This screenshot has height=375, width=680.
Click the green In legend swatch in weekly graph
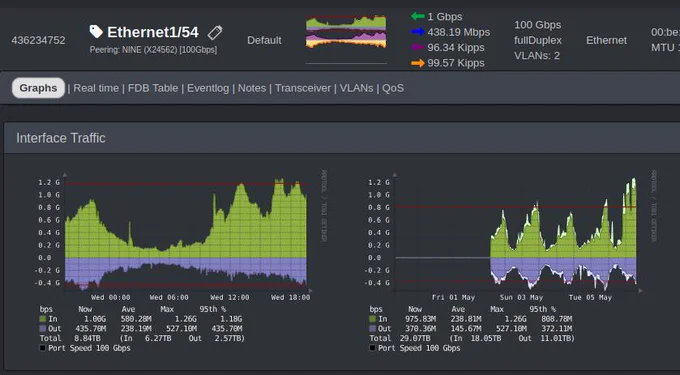tap(372, 319)
